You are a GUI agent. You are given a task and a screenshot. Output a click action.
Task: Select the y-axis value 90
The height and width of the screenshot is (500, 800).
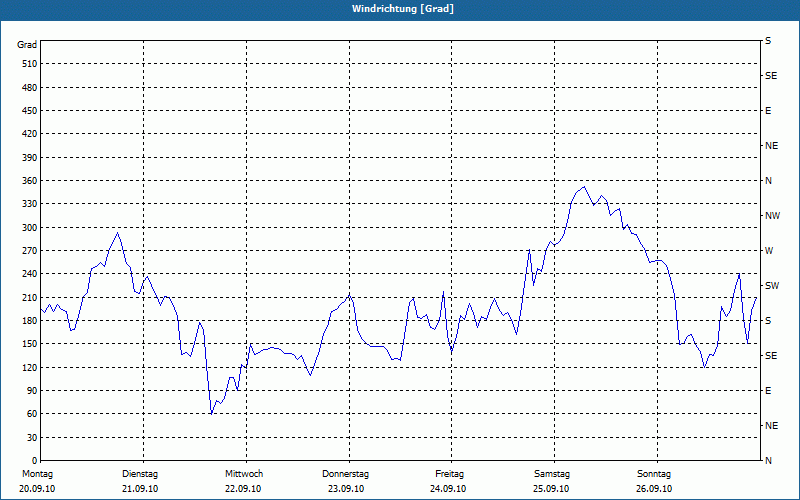[x=32, y=391]
